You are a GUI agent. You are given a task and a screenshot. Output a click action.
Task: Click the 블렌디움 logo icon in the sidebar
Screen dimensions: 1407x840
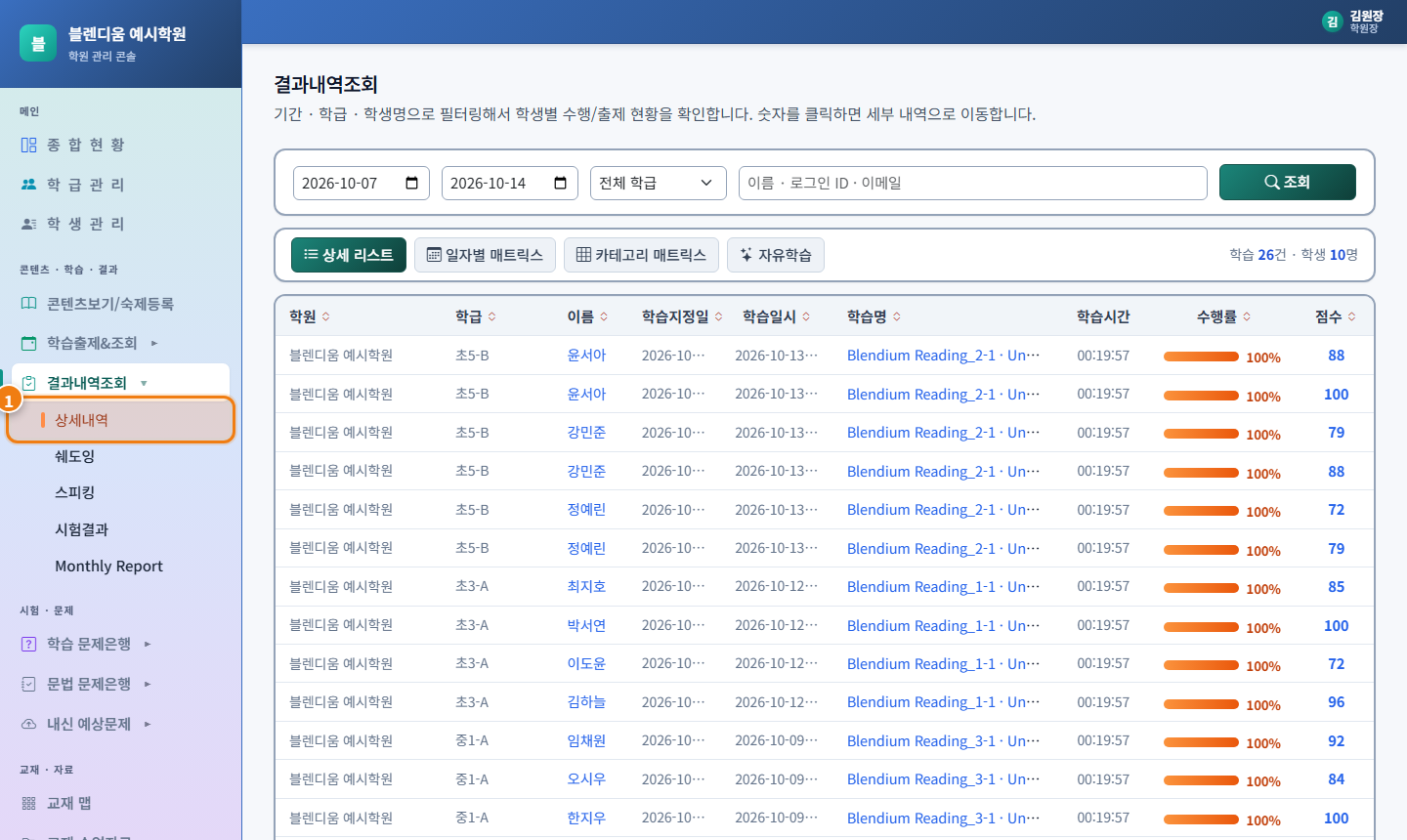point(38,43)
